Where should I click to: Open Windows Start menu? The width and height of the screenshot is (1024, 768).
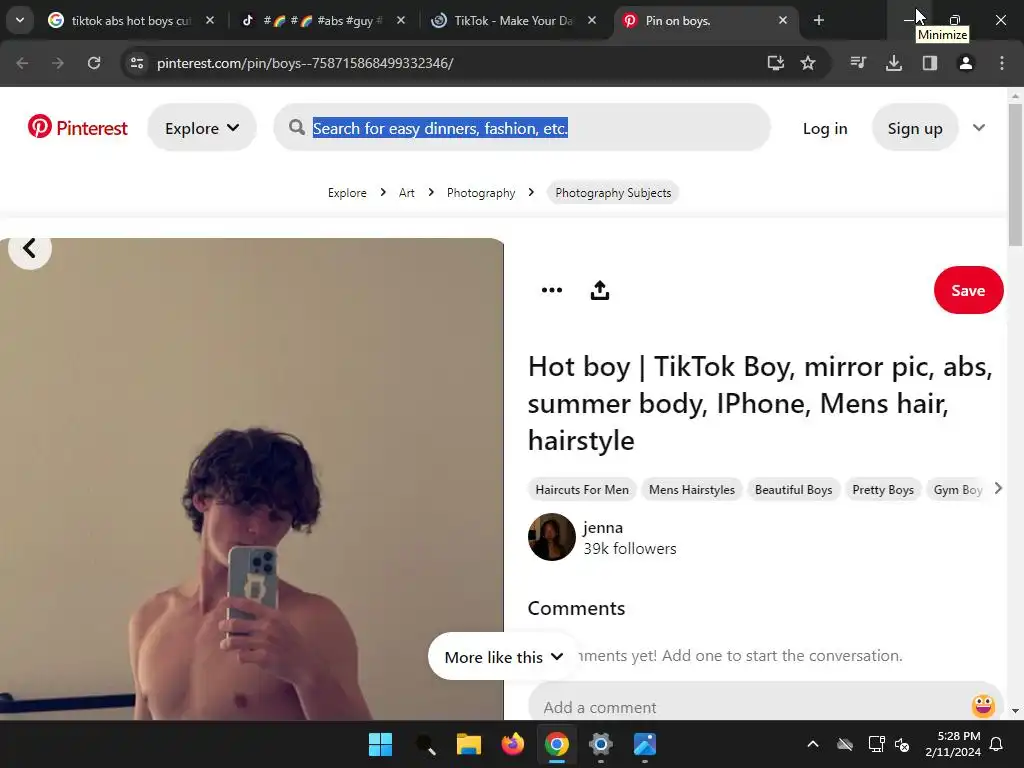coord(380,744)
